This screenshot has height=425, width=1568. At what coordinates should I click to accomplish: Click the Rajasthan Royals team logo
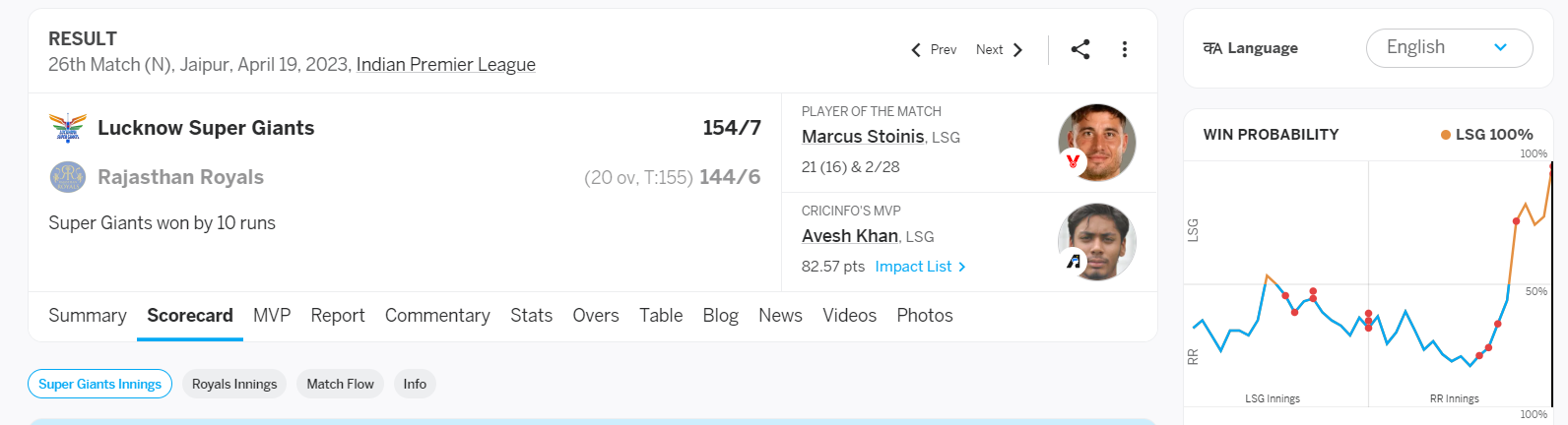click(x=68, y=177)
